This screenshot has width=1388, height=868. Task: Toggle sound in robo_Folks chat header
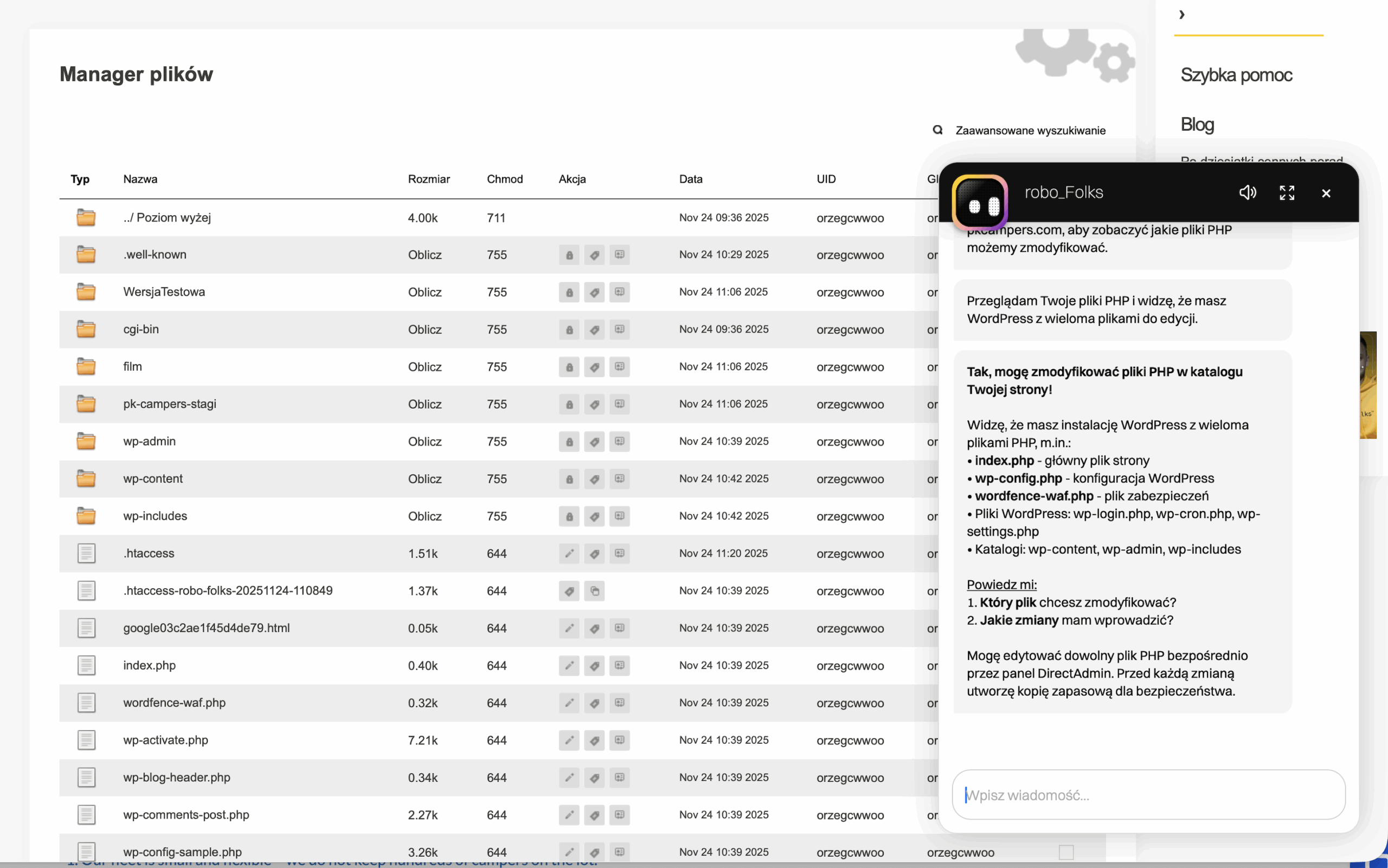[1247, 193]
